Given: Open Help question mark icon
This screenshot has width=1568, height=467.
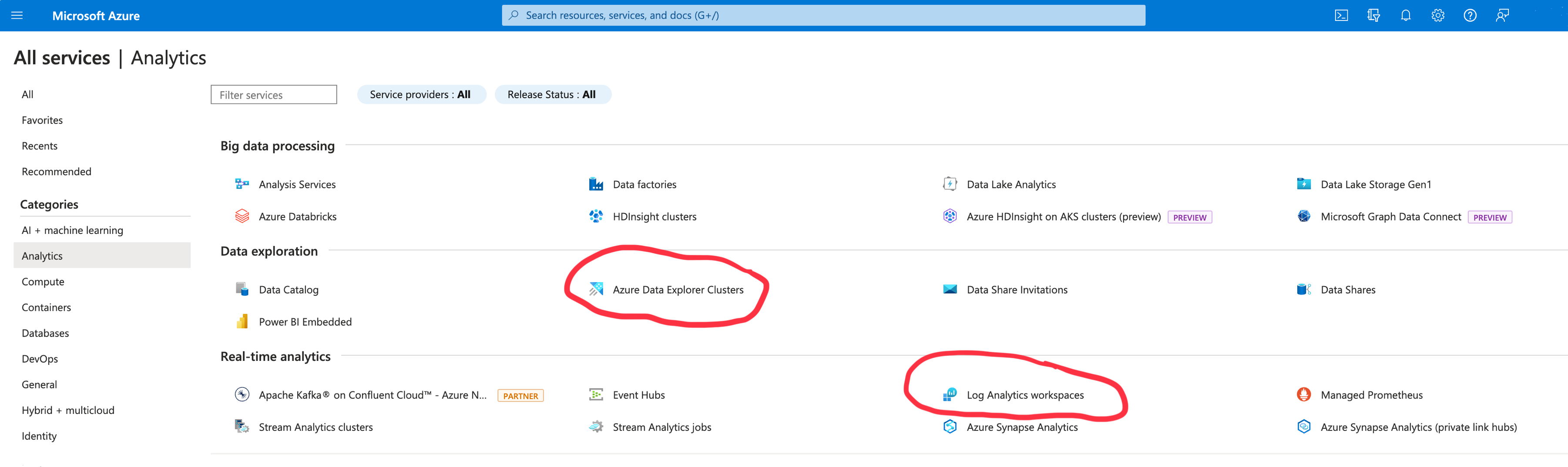Looking at the screenshot, I should (1470, 15).
